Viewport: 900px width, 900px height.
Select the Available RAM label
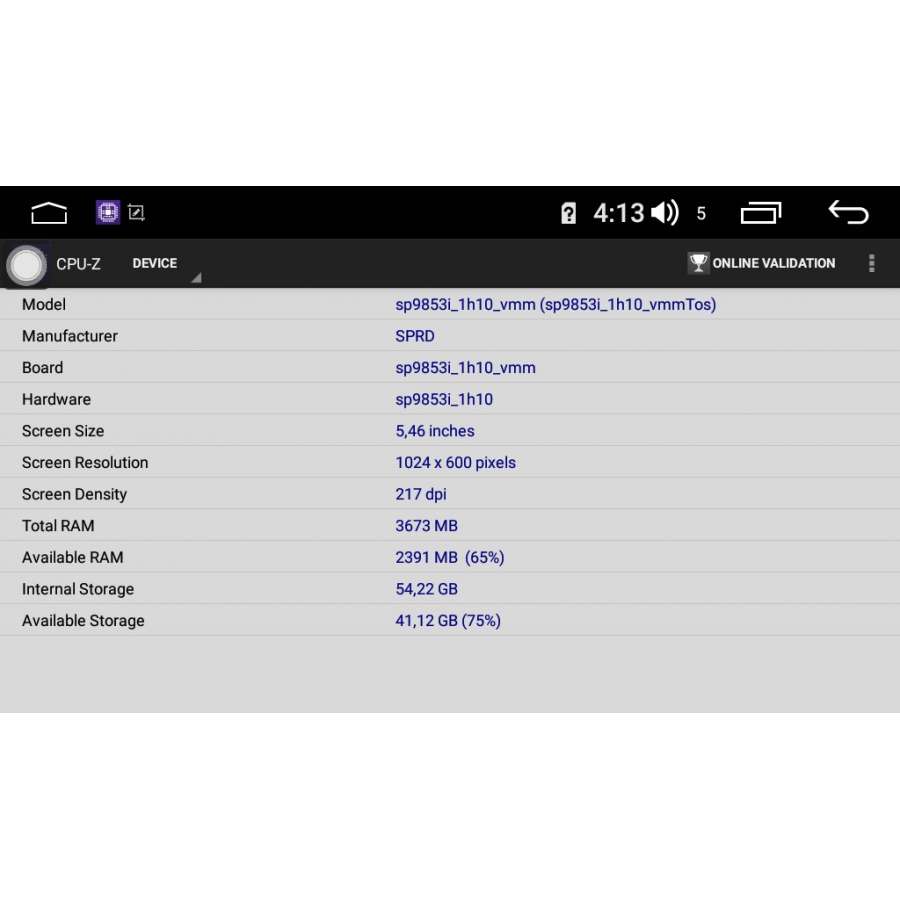(x=72, y=557)
